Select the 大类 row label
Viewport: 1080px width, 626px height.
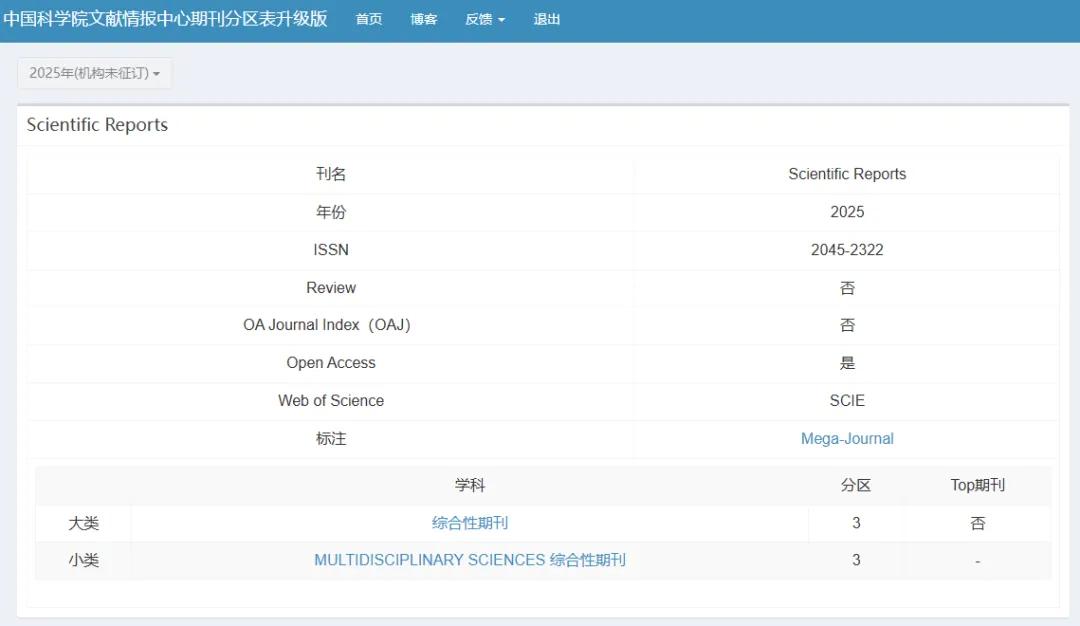(83, 523)
